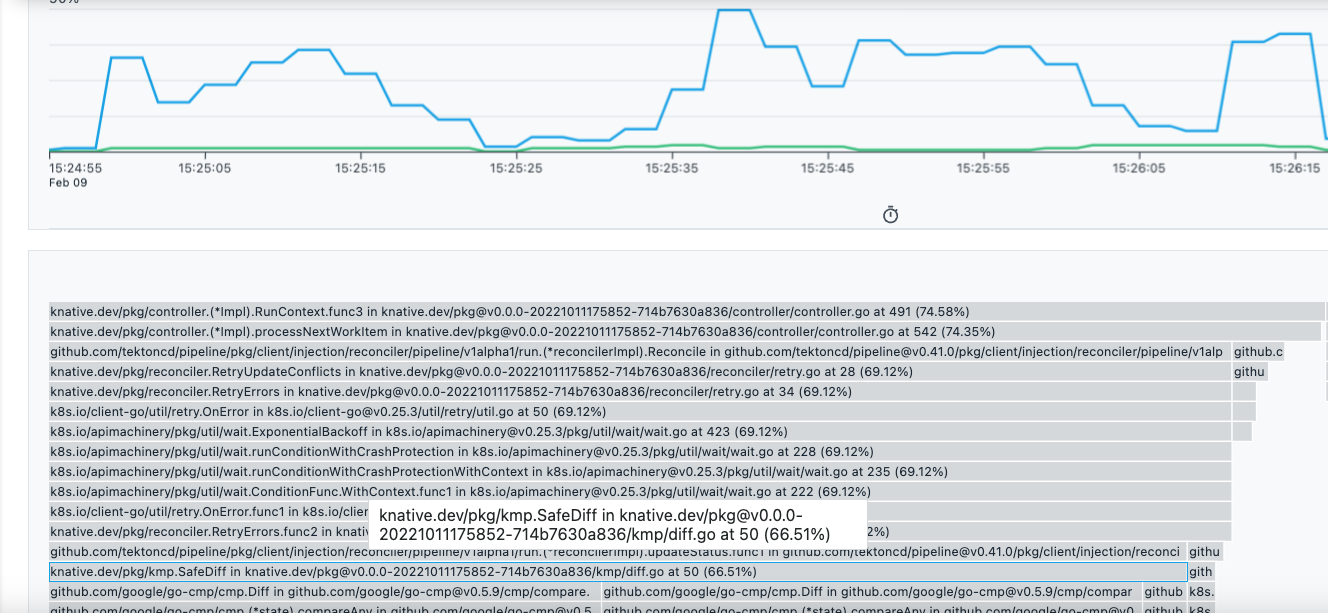Select the kmp.SafeDiff frame in the flame graph
1328x613 pixels.
coord(400,571)
